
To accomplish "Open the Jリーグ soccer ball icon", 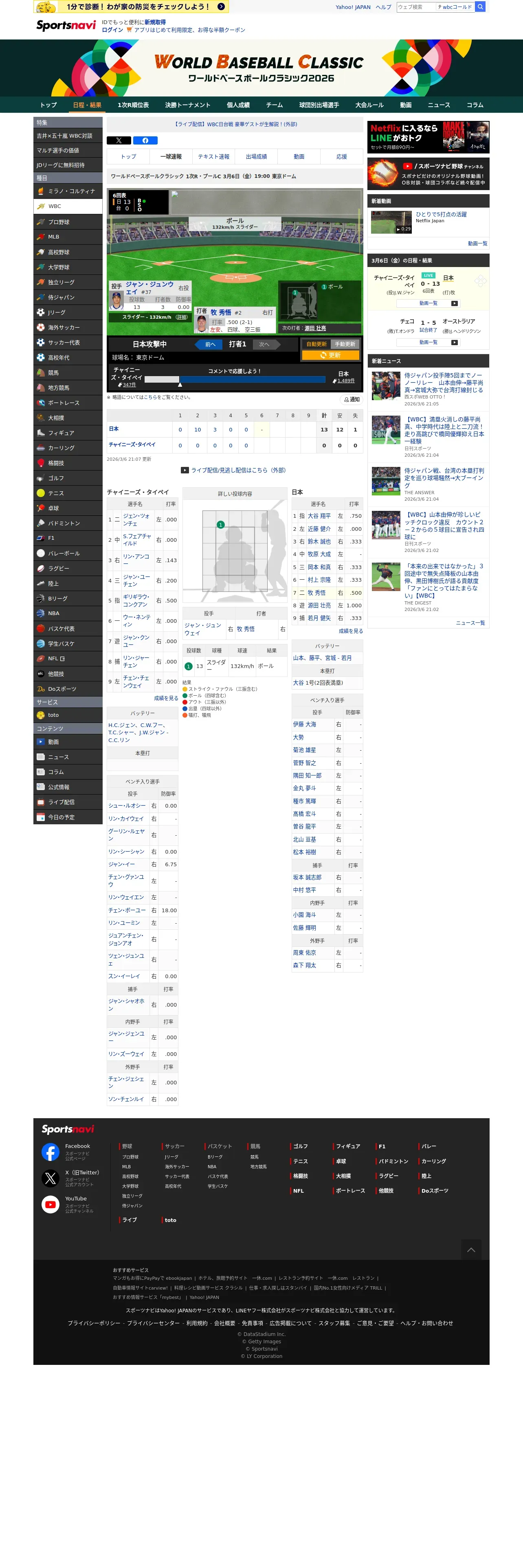I will point(41,312).
